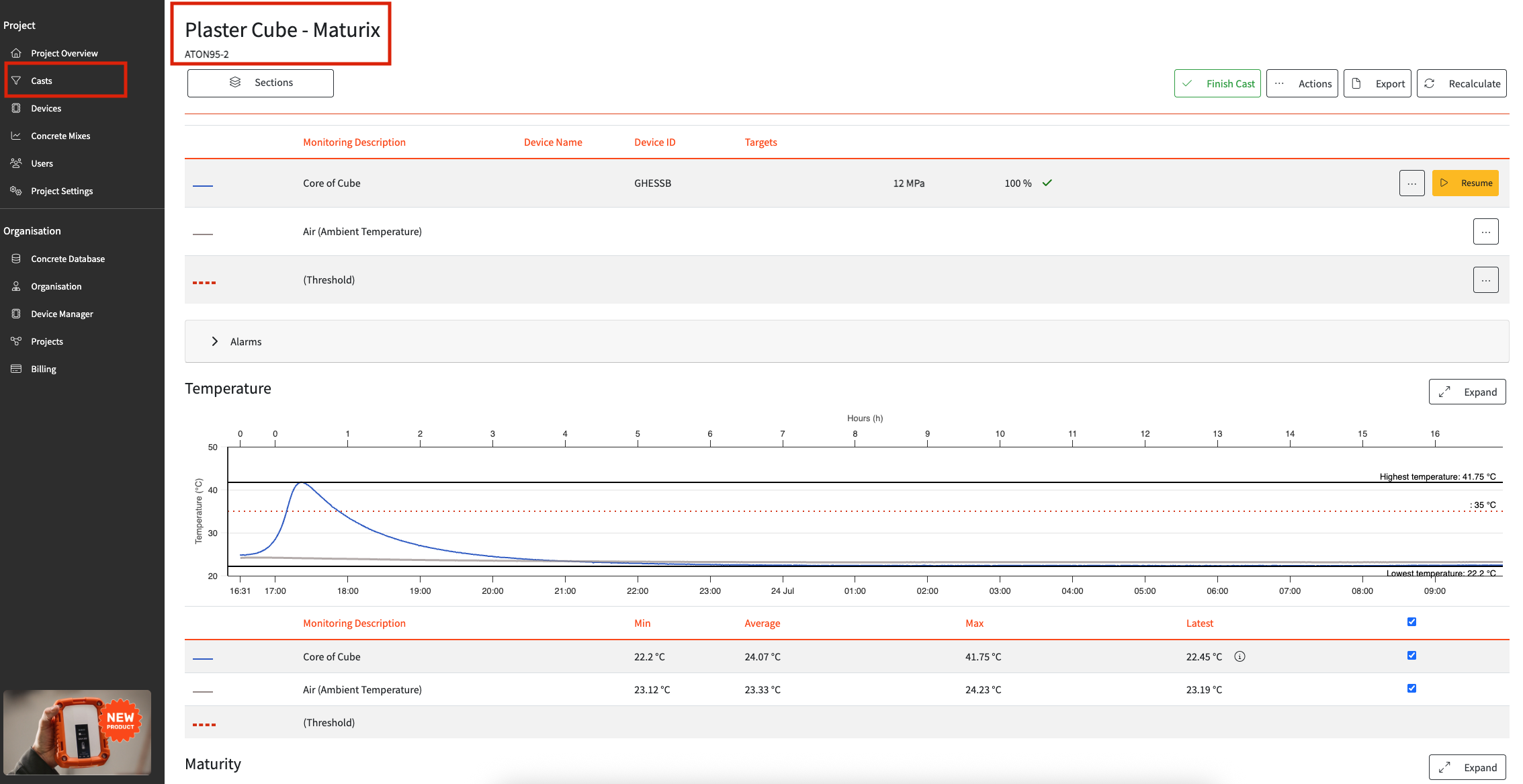Uncheck the Air Ambient Temperature checkbox
The height and width of the screenshot is (784, 1523).
coord(1411,688)
